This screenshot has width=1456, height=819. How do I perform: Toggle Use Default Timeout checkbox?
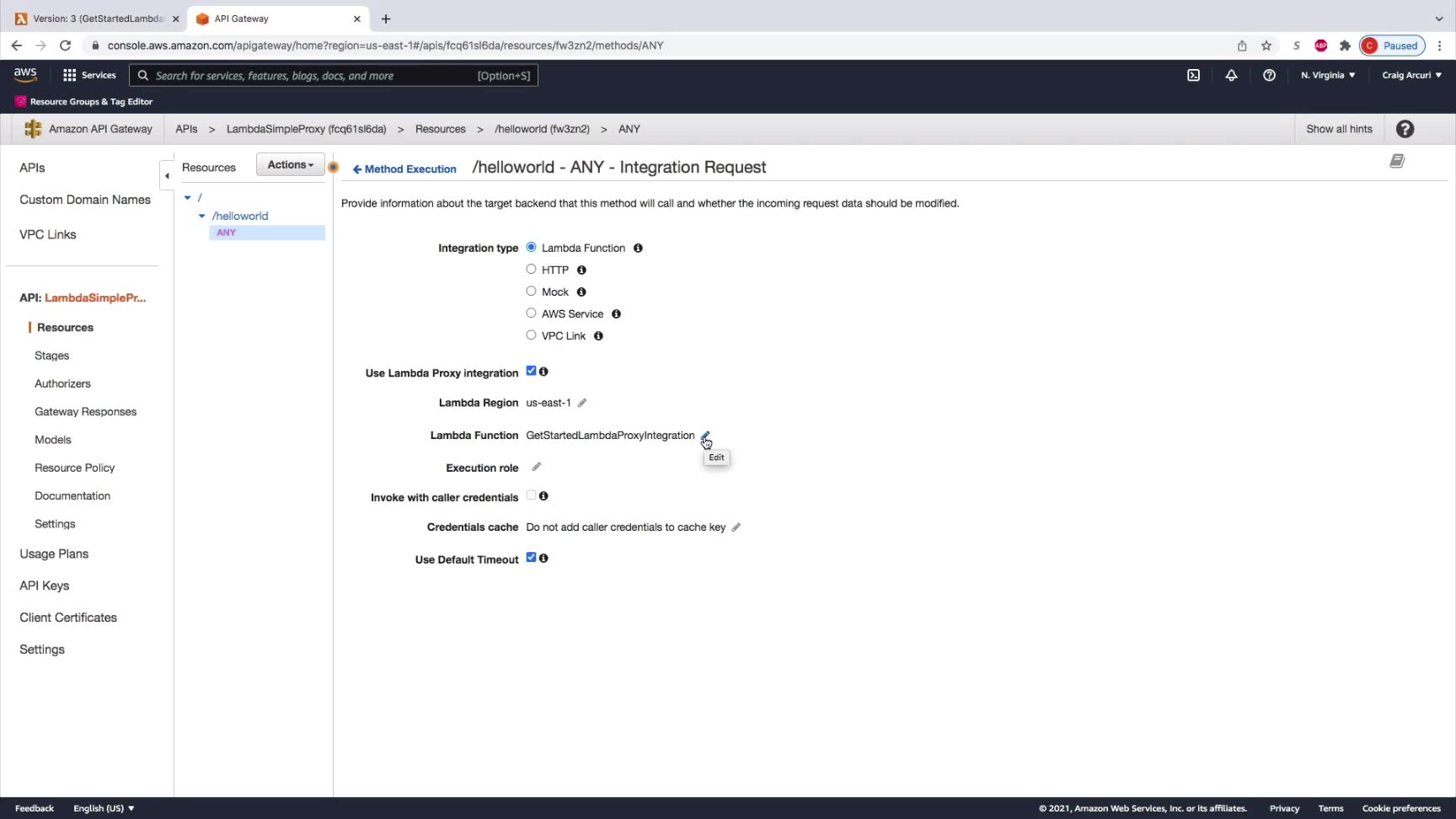coord(531,557)
